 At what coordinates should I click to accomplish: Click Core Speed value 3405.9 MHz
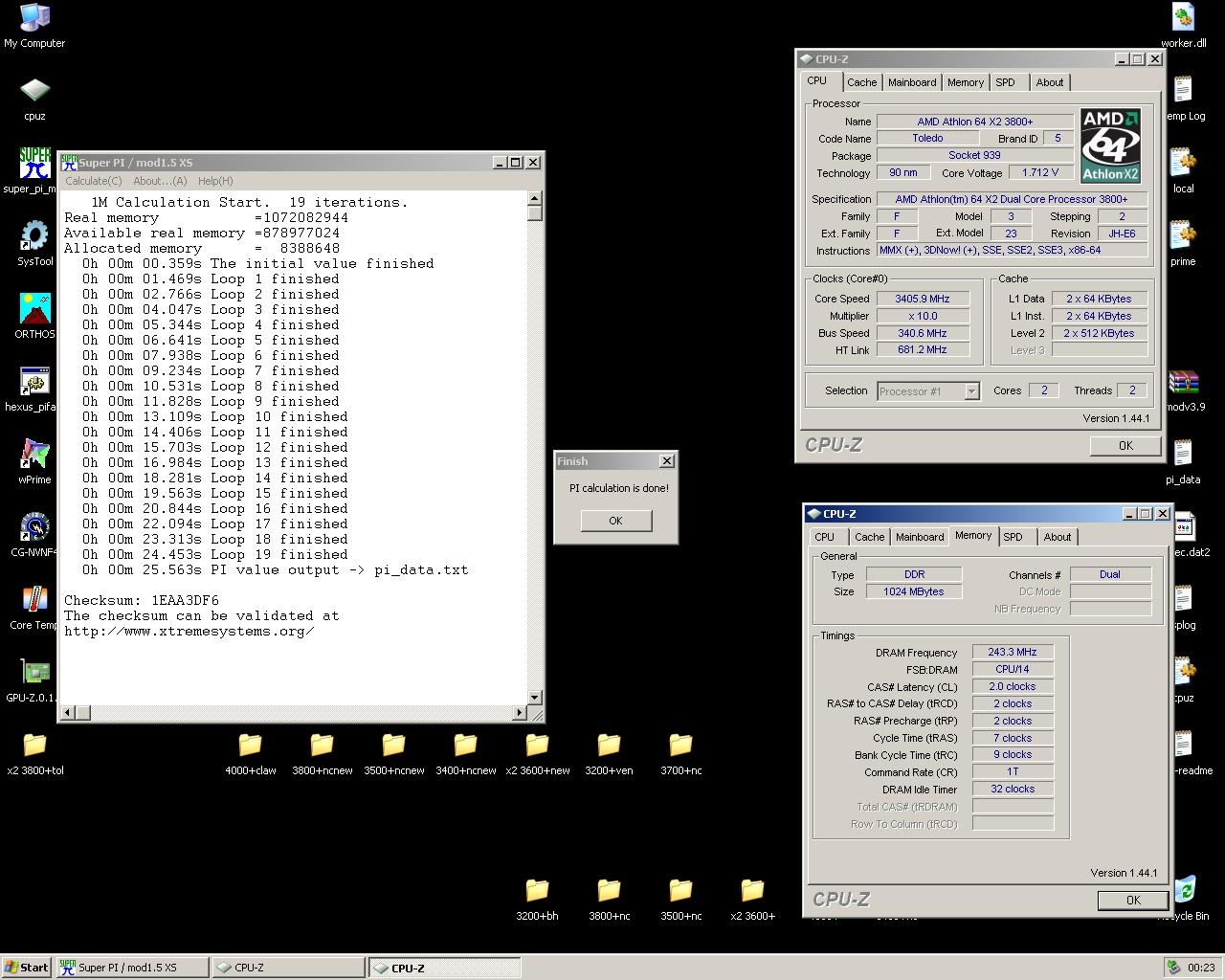click(923, 299)
